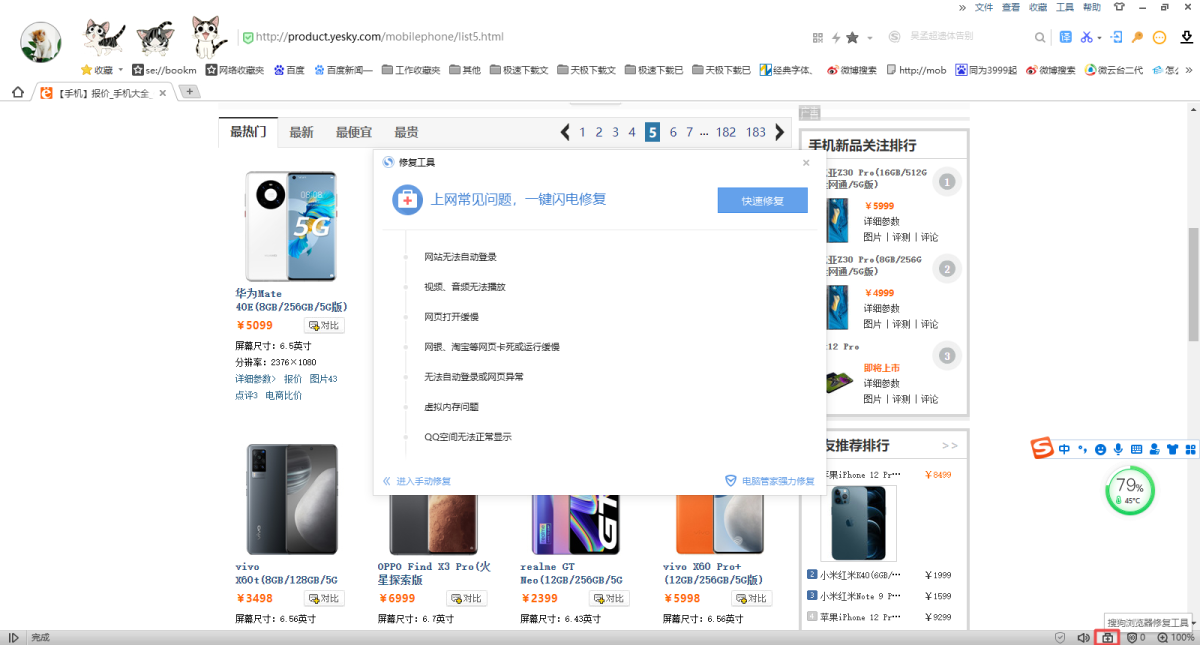Open a new tab with the plus button

190,92
